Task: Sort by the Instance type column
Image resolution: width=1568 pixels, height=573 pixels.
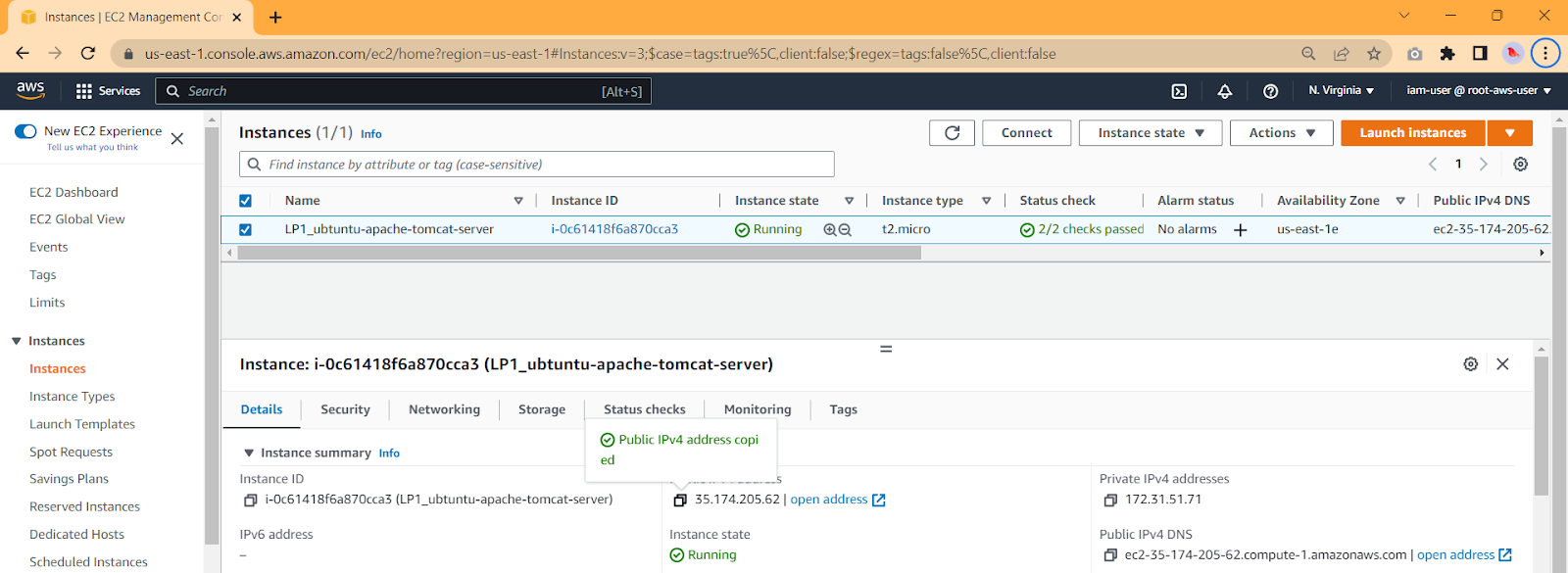Action: pos(986,201)
